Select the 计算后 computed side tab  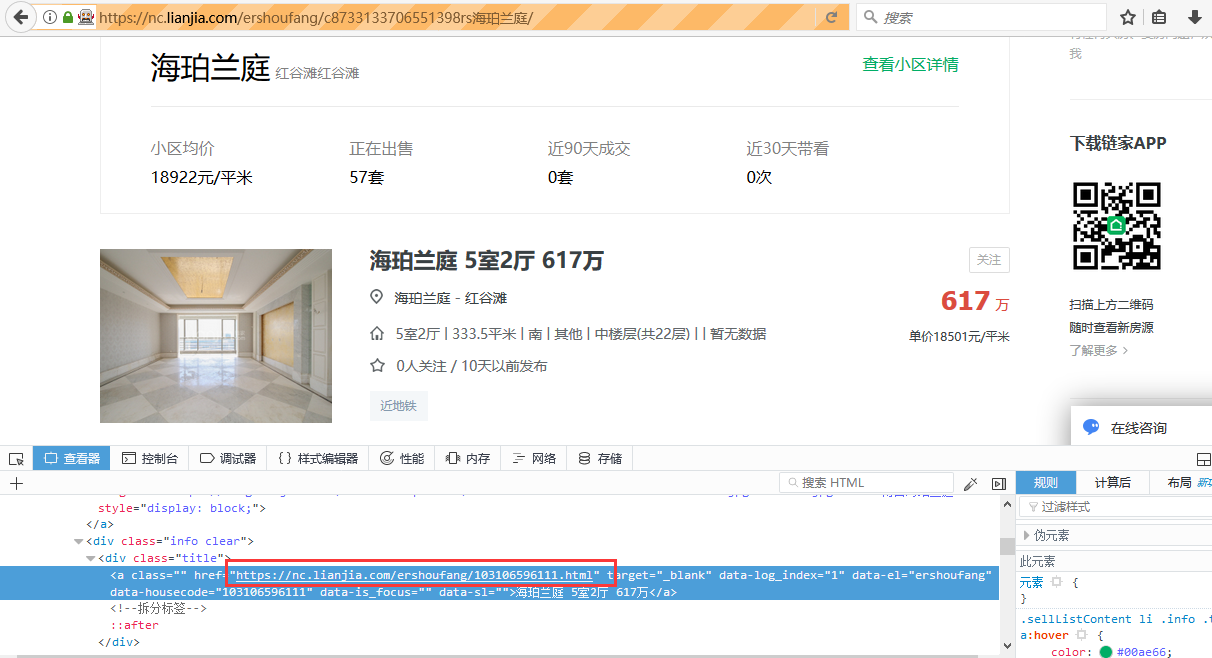(1112, 483)
